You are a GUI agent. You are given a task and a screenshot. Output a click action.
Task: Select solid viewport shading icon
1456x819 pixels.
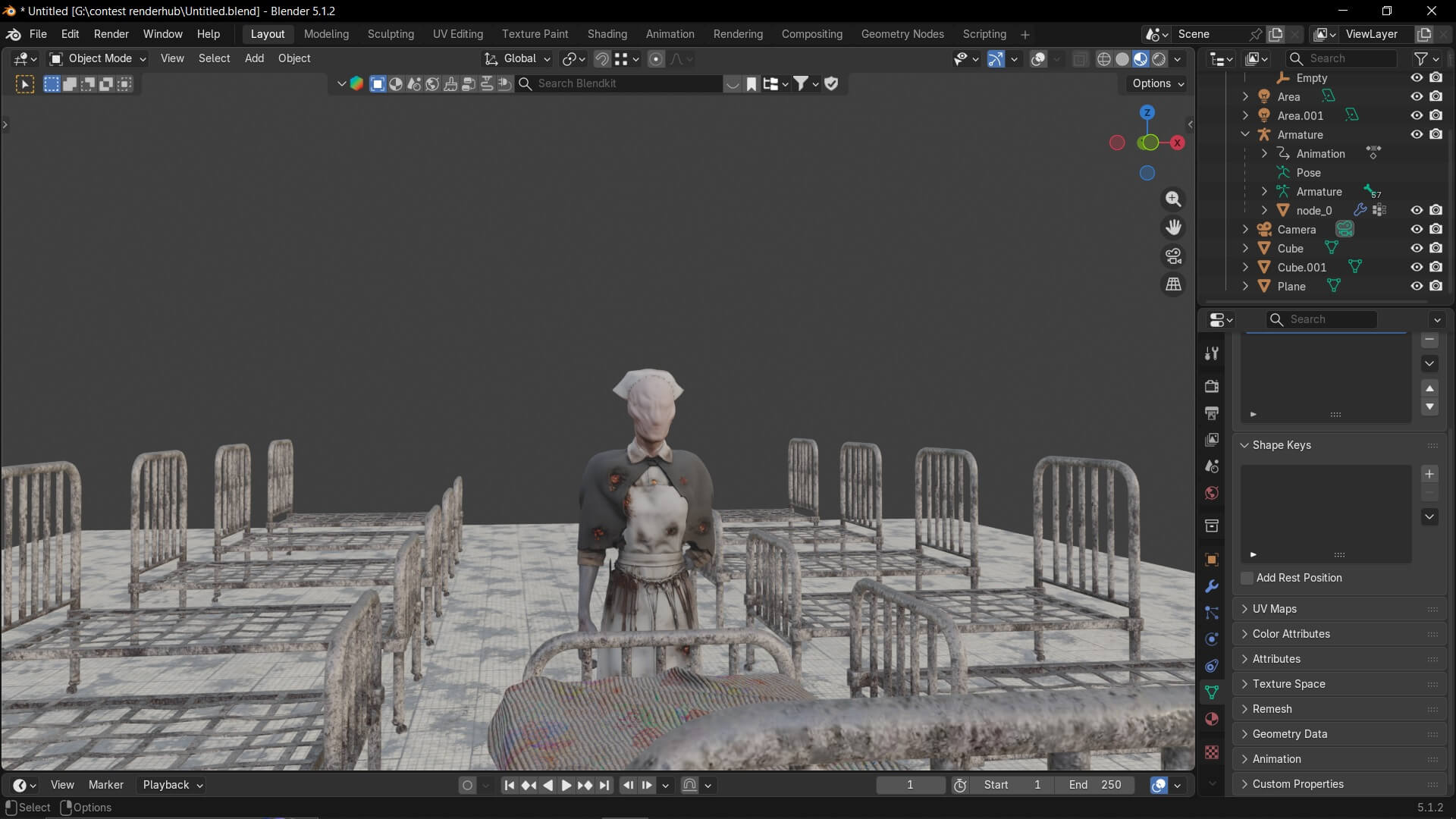point(1122,59)
